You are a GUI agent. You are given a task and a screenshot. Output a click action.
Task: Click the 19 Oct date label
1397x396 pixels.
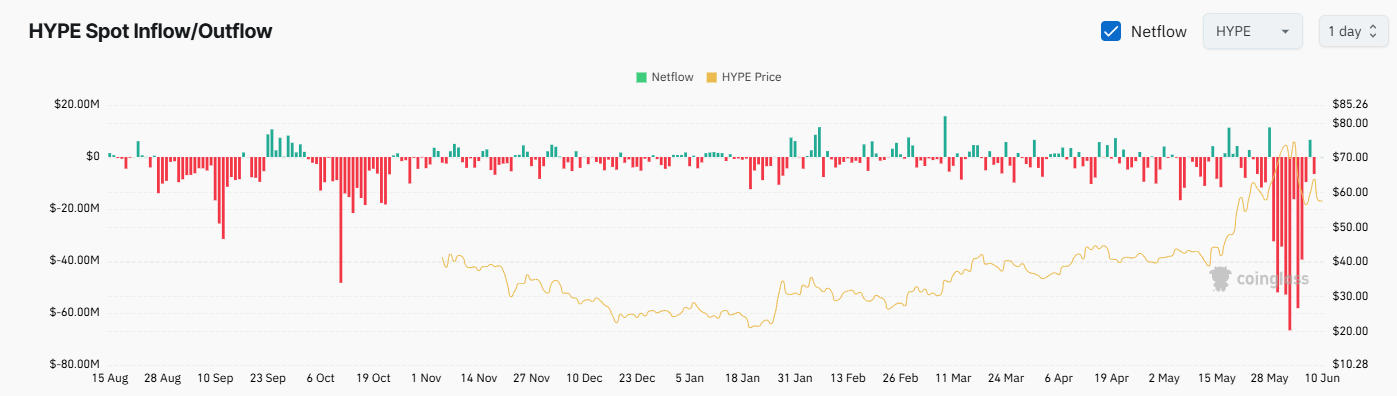[374, 379]
